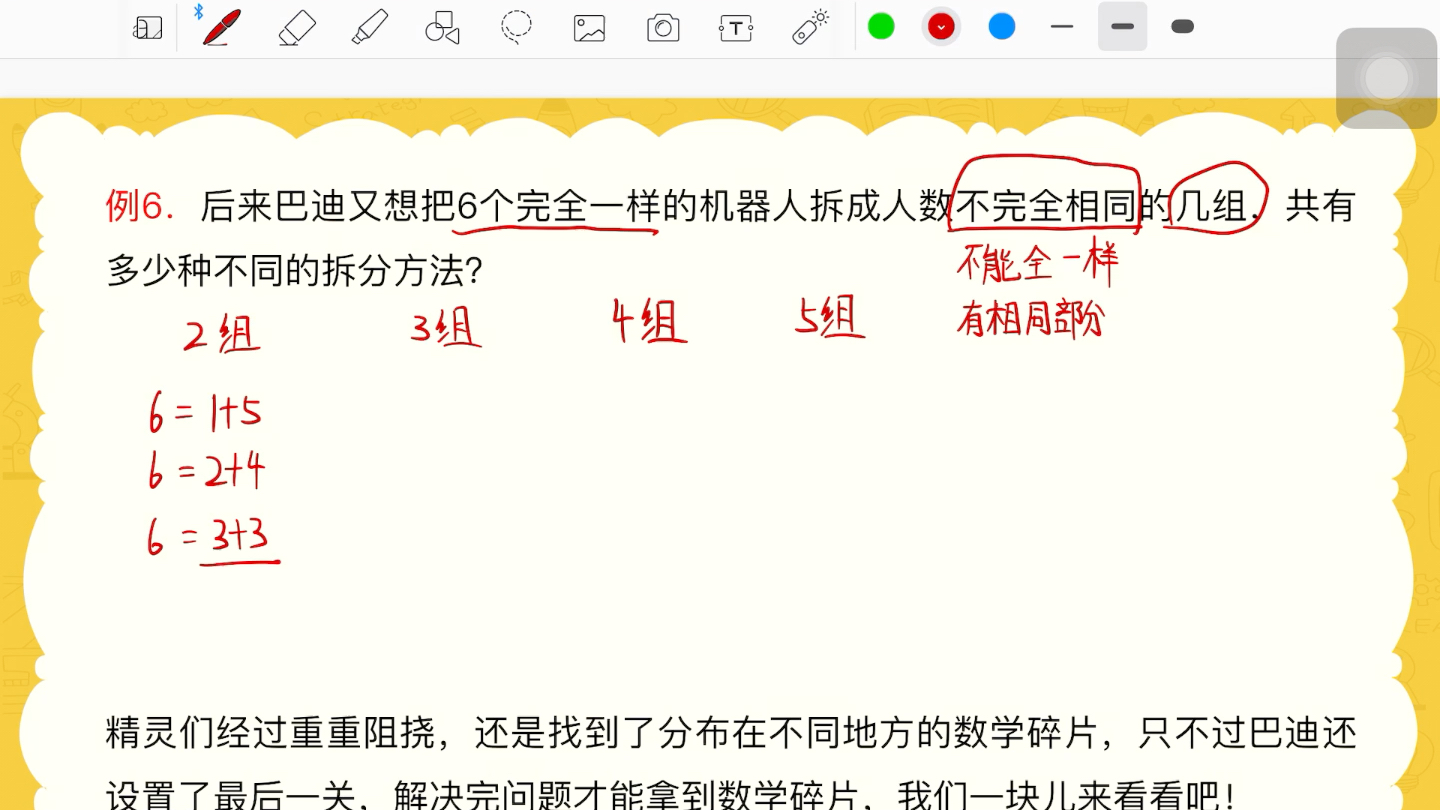
Task: Choose the green pen color
Action: 881,27
